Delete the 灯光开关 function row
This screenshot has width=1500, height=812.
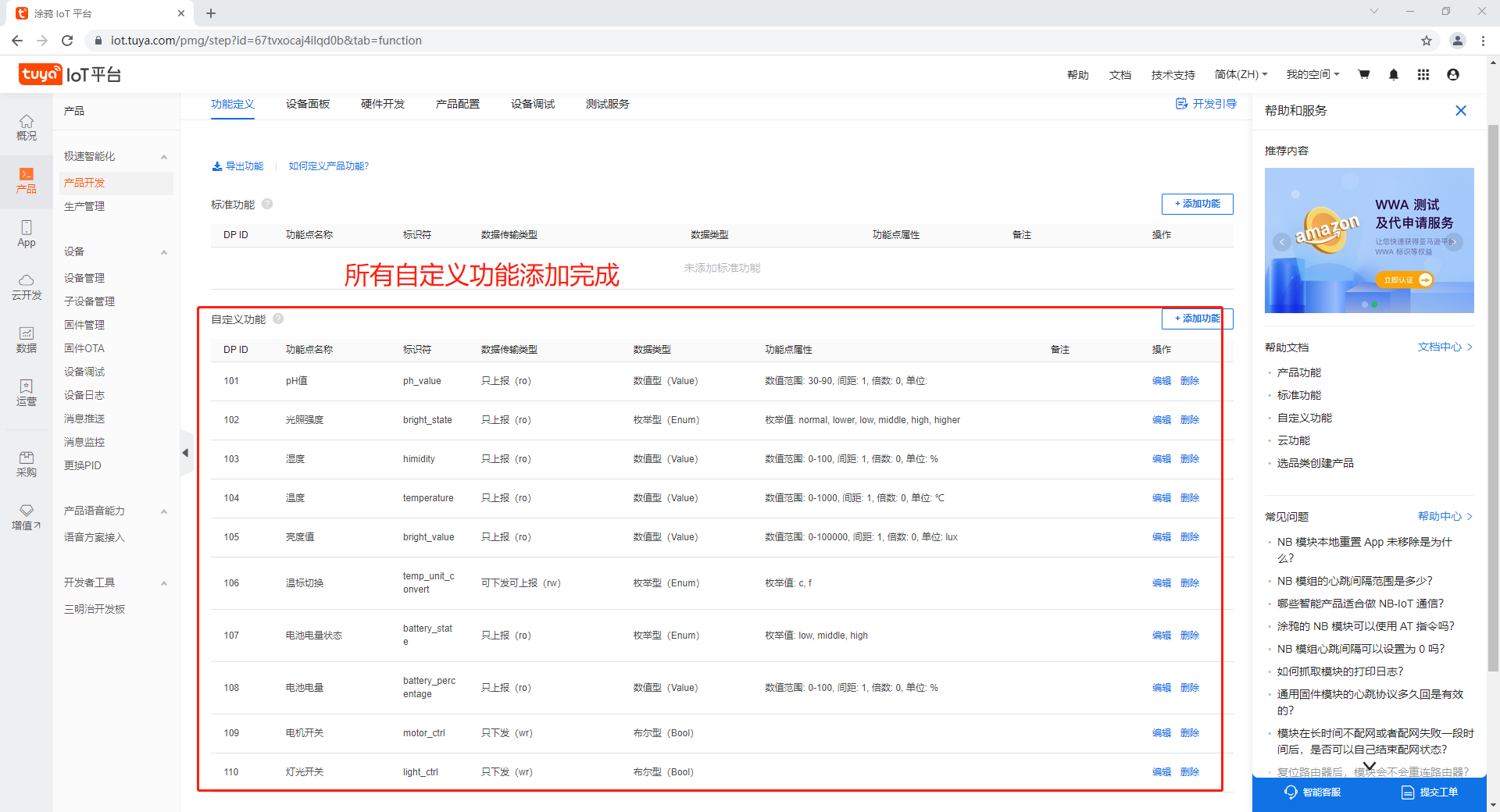(1190, 772)
